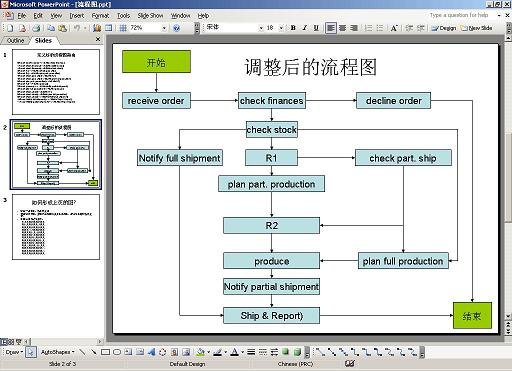This screenshot has width=512, height=371.
Task: Click the Paste clipboard icon
Action: pyautogui.click(x=63, y=28)
